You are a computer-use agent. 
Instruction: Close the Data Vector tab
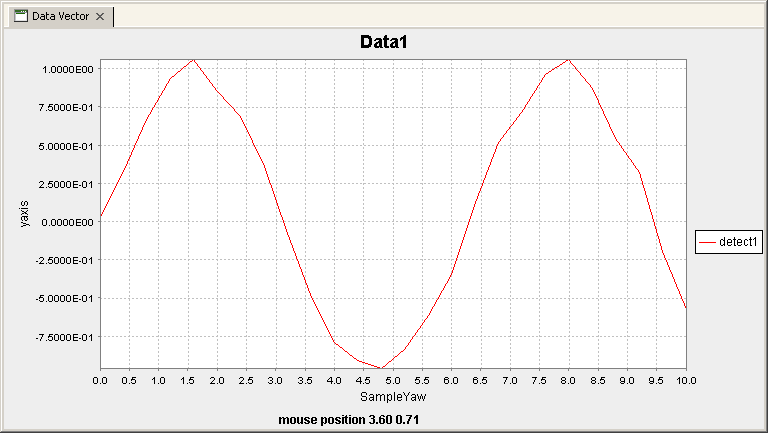[x=100, y=17]
